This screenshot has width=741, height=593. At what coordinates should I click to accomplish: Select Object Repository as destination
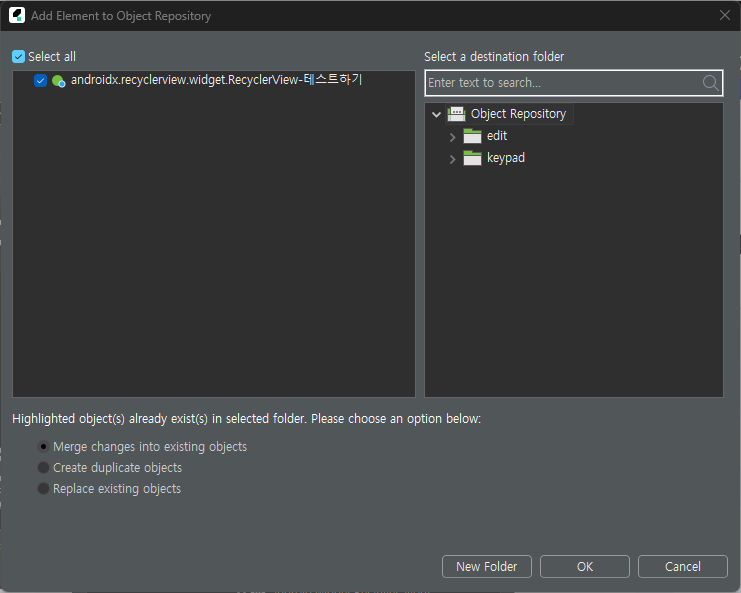[x=518, y=114]
